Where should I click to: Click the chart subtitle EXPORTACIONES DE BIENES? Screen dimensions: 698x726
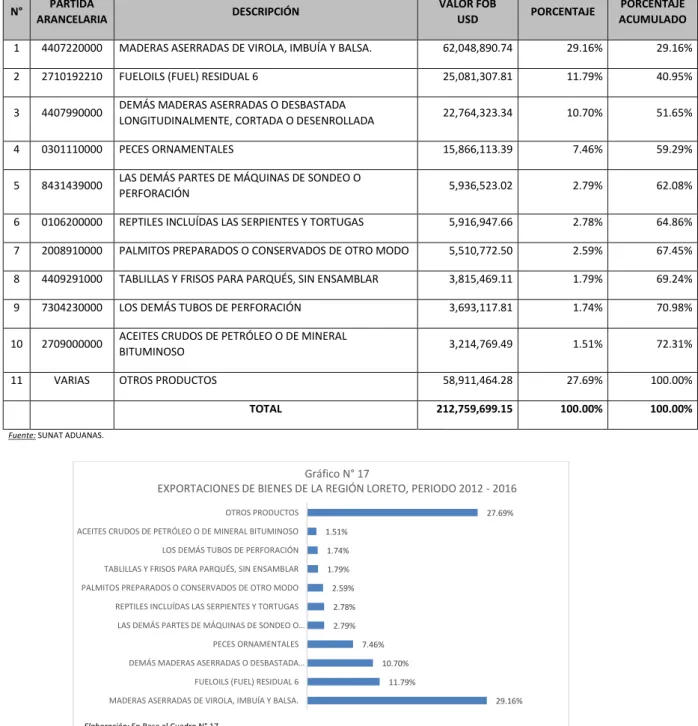(337, 488)
